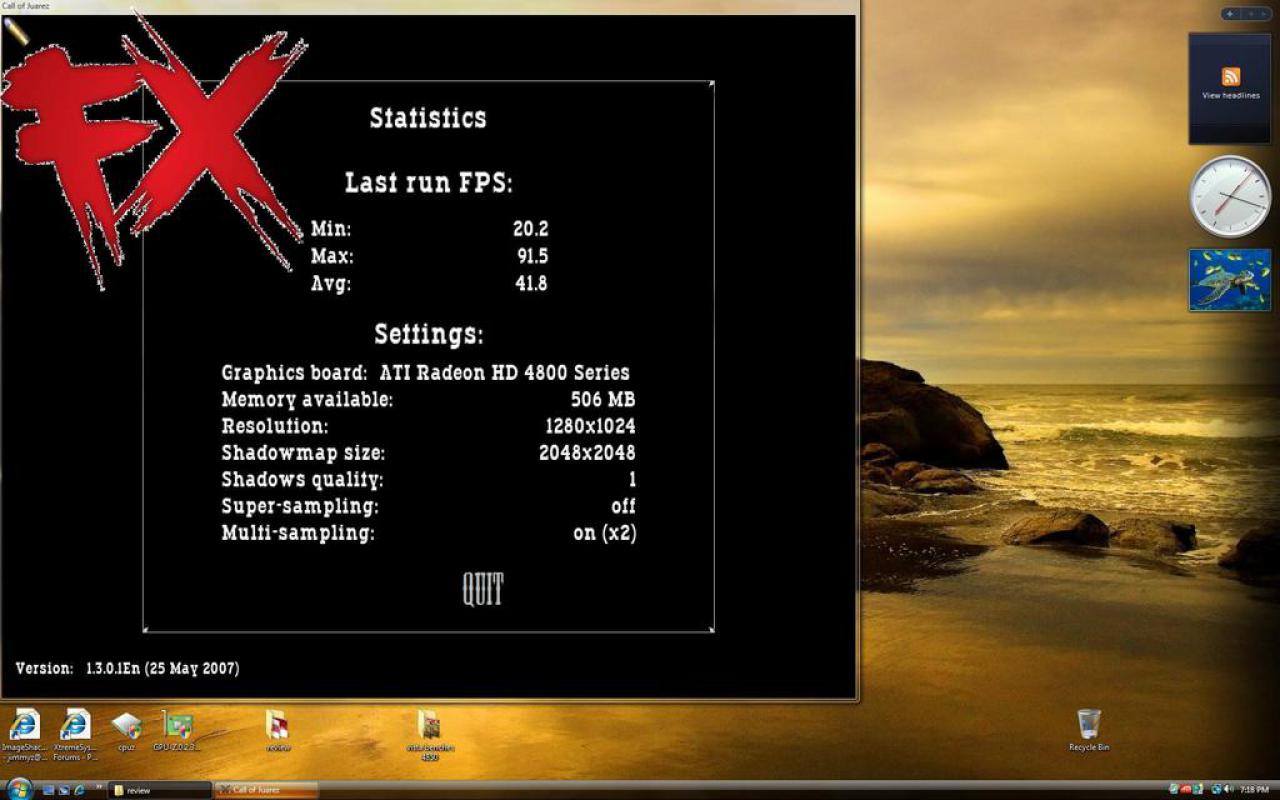Click the taskbar clock showing 7:18 PM

point(1254,789)
